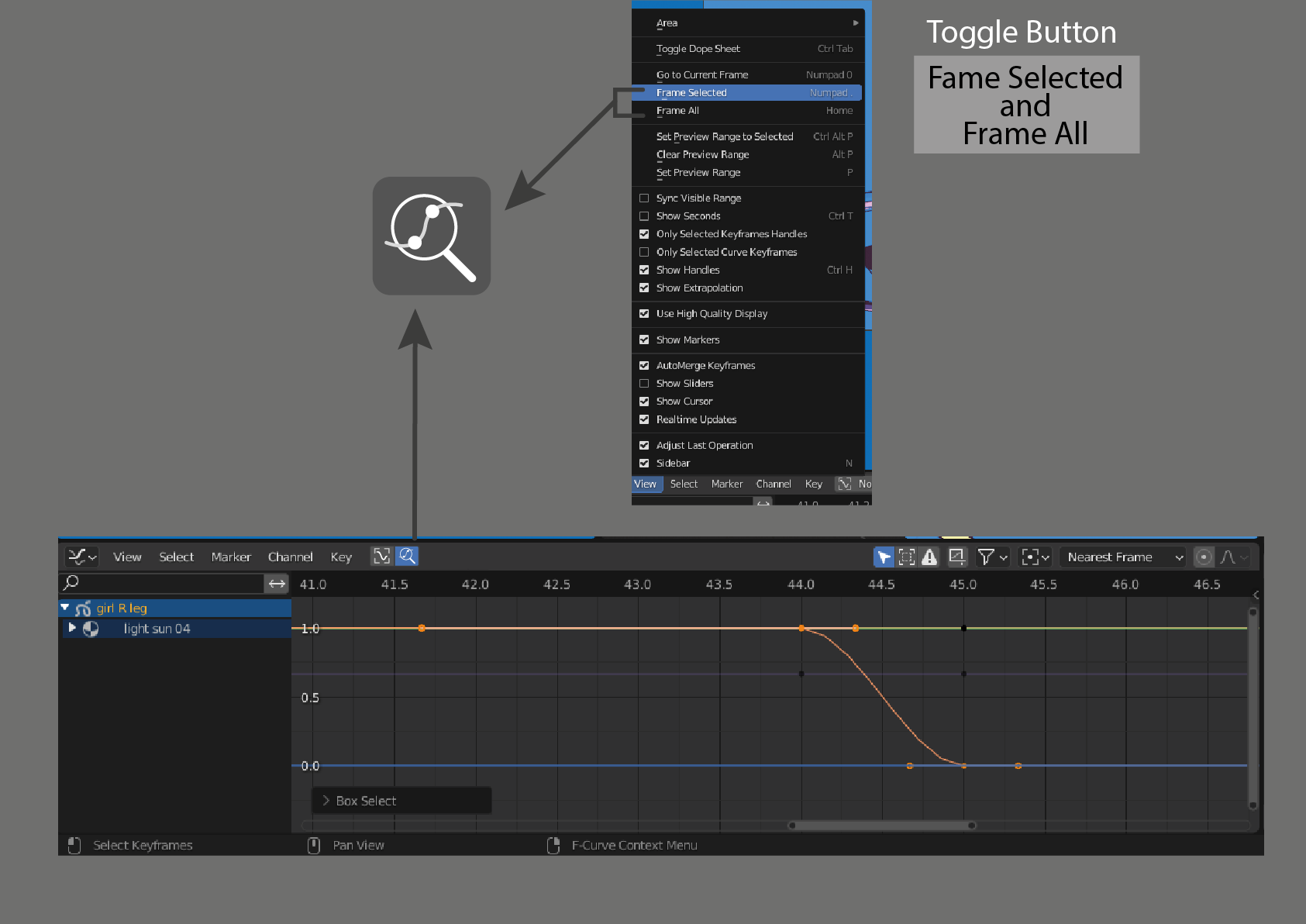Uncheck Show Markers option
The image size is (1306, 924).
(x=644, y=340)
